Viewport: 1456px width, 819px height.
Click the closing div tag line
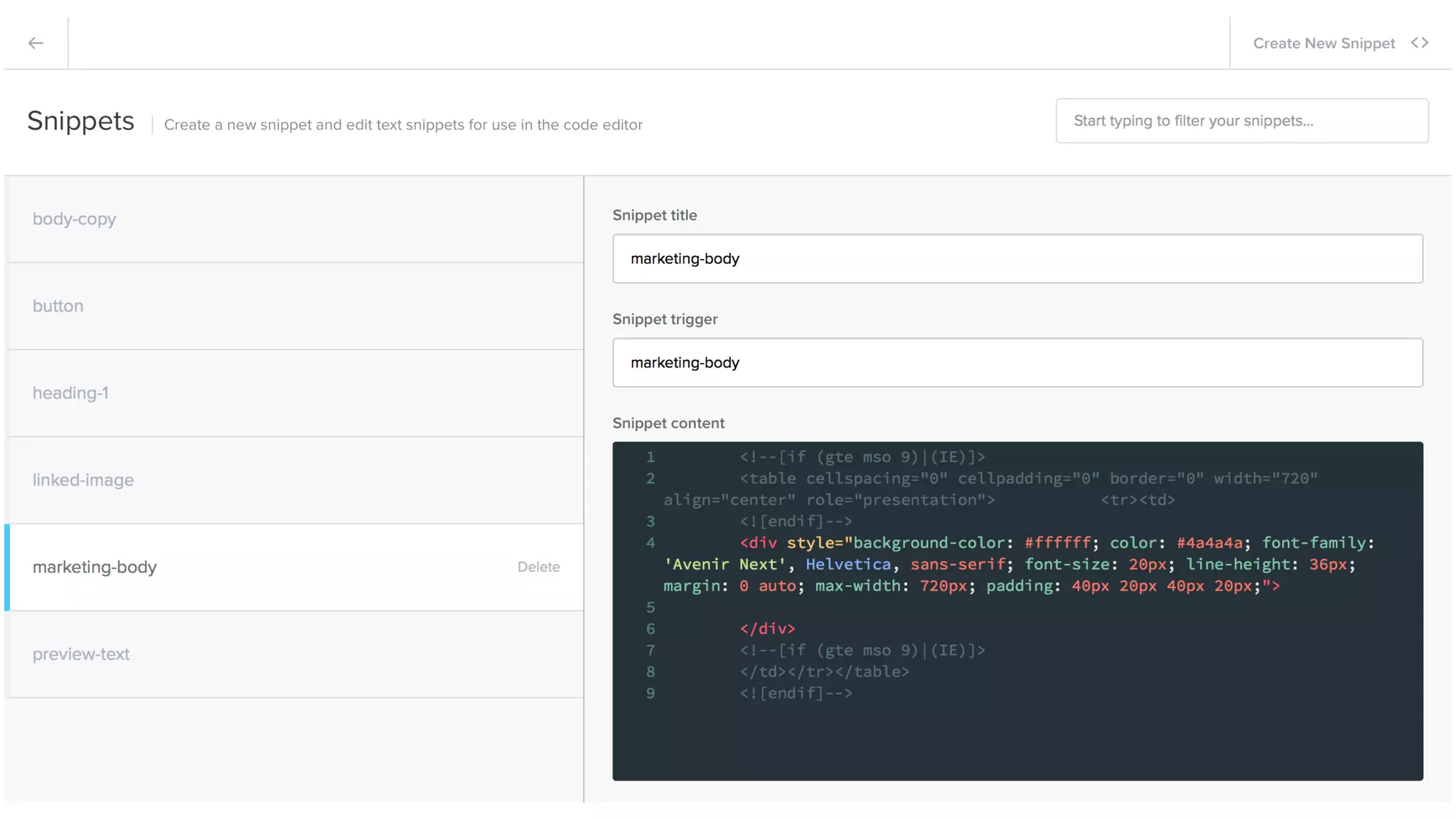coord(767,628)
